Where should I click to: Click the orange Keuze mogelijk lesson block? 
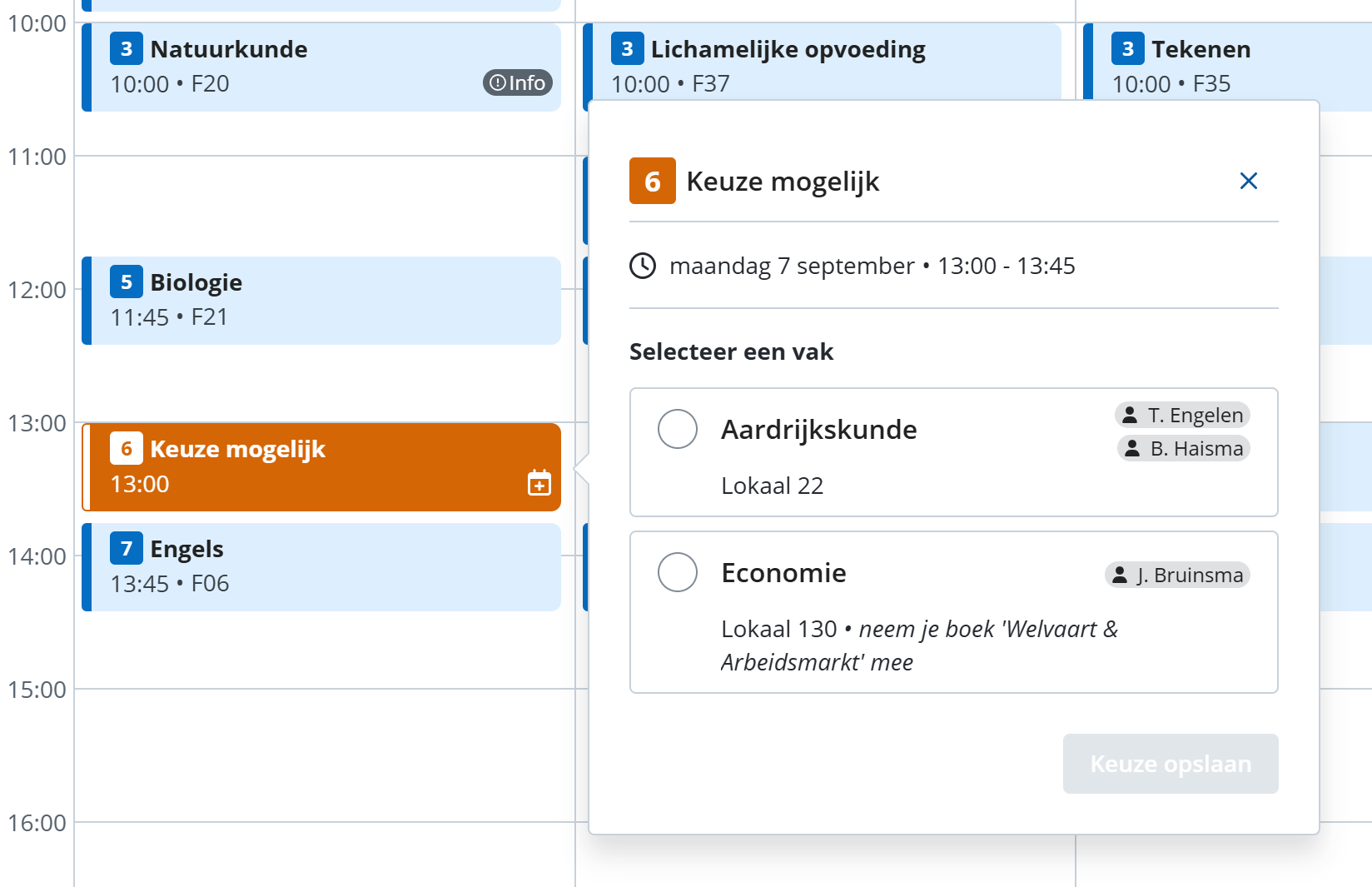coord(321,467)
